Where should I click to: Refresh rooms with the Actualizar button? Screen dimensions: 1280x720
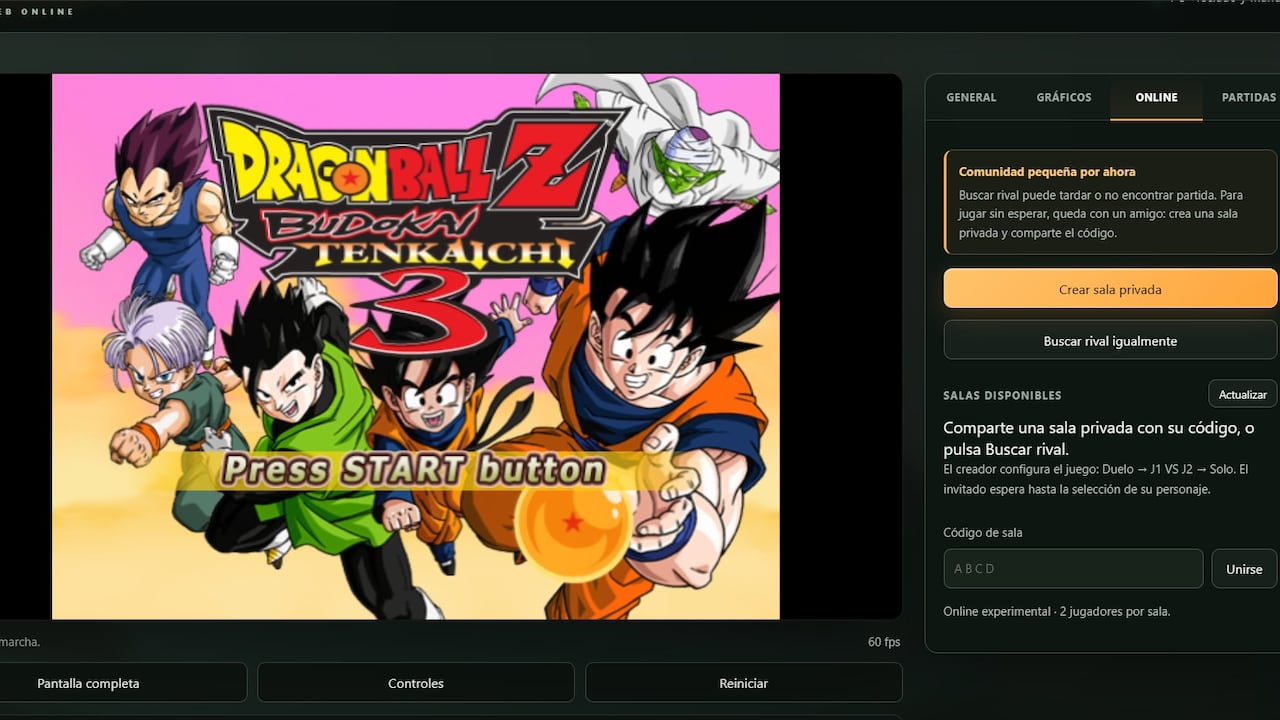(x=1242, y=394)
